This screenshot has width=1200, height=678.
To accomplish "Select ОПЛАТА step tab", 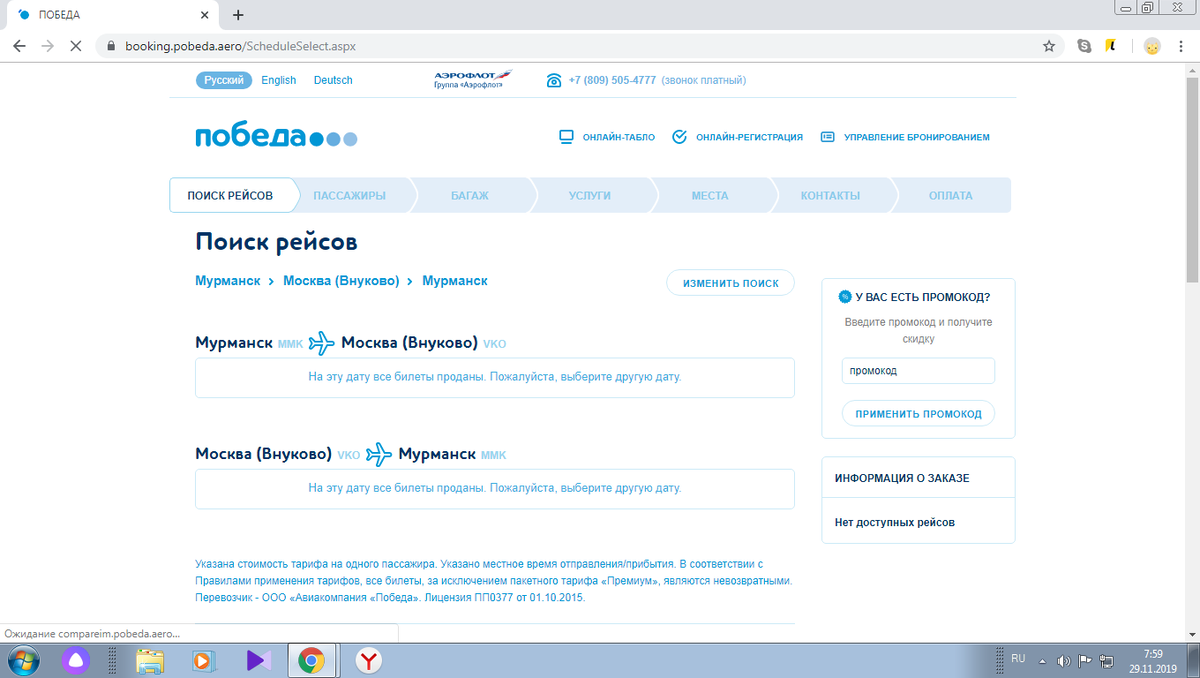I will (950, 196).
